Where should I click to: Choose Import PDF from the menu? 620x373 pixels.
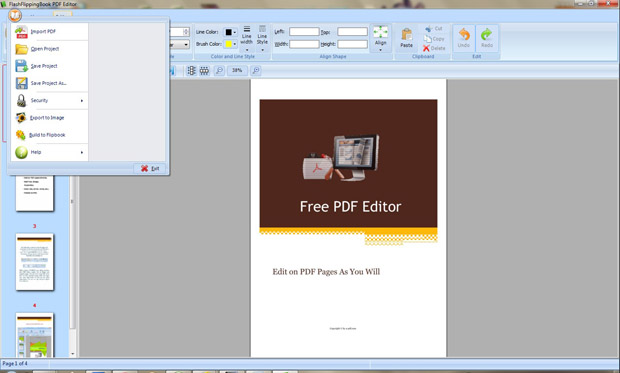49,31
